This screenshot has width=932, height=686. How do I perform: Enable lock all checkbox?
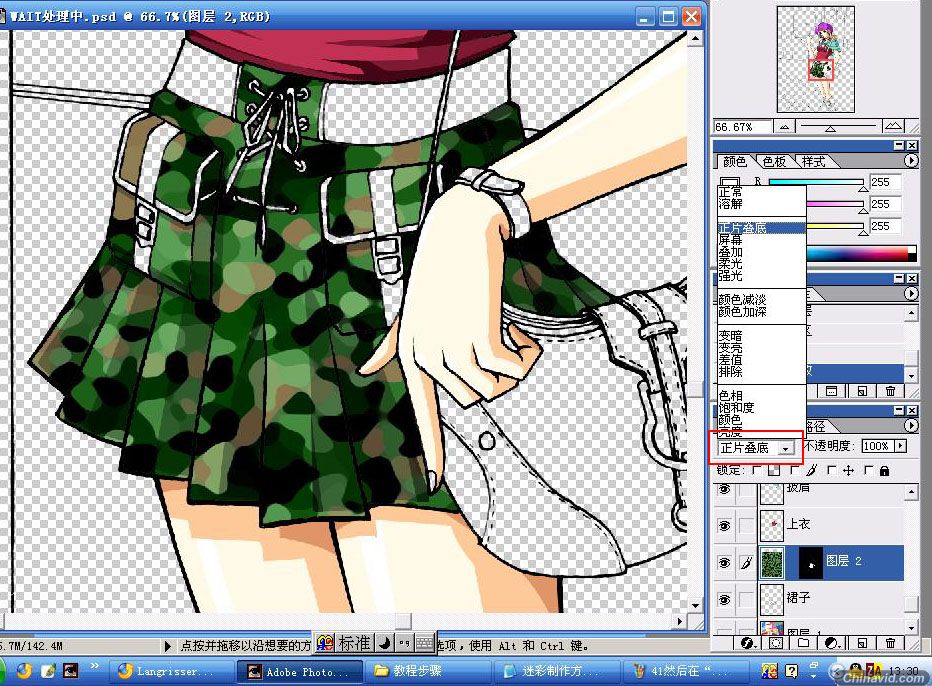click(869, 470)
